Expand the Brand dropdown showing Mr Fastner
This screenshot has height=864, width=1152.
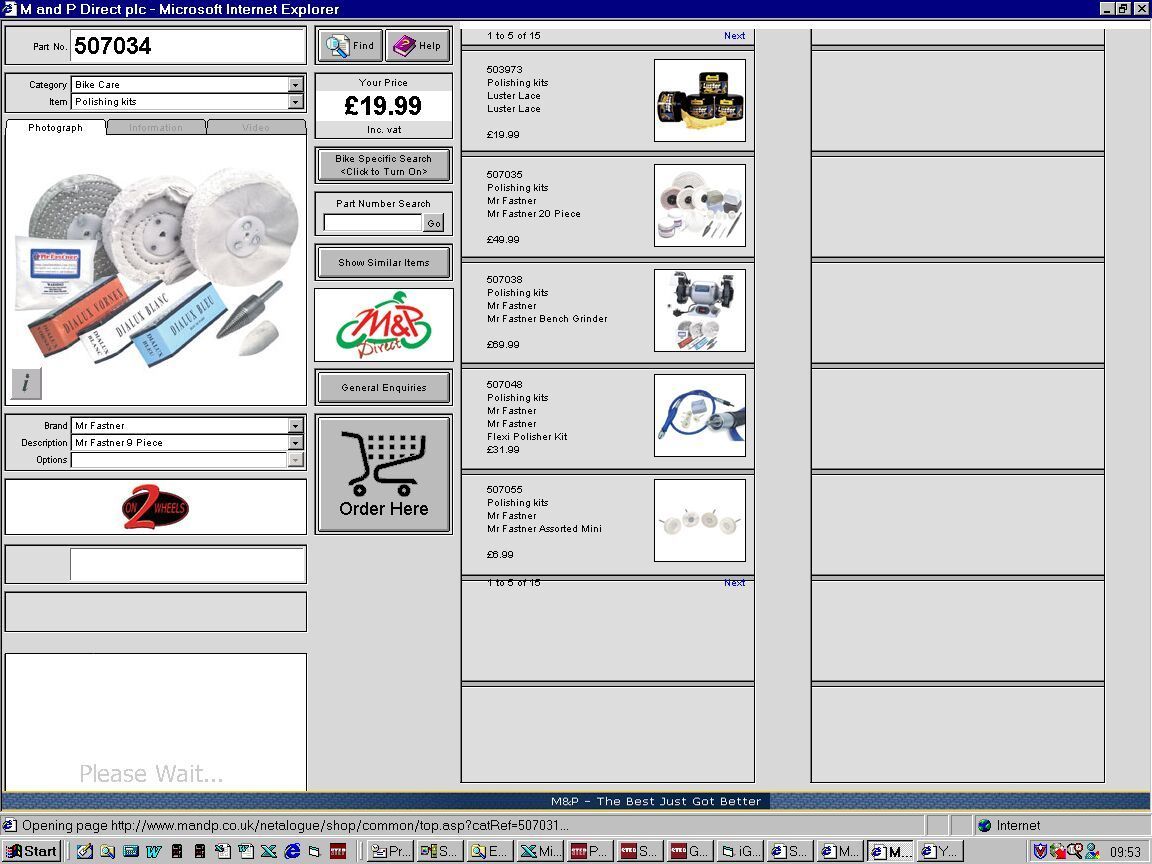(295, 426)
